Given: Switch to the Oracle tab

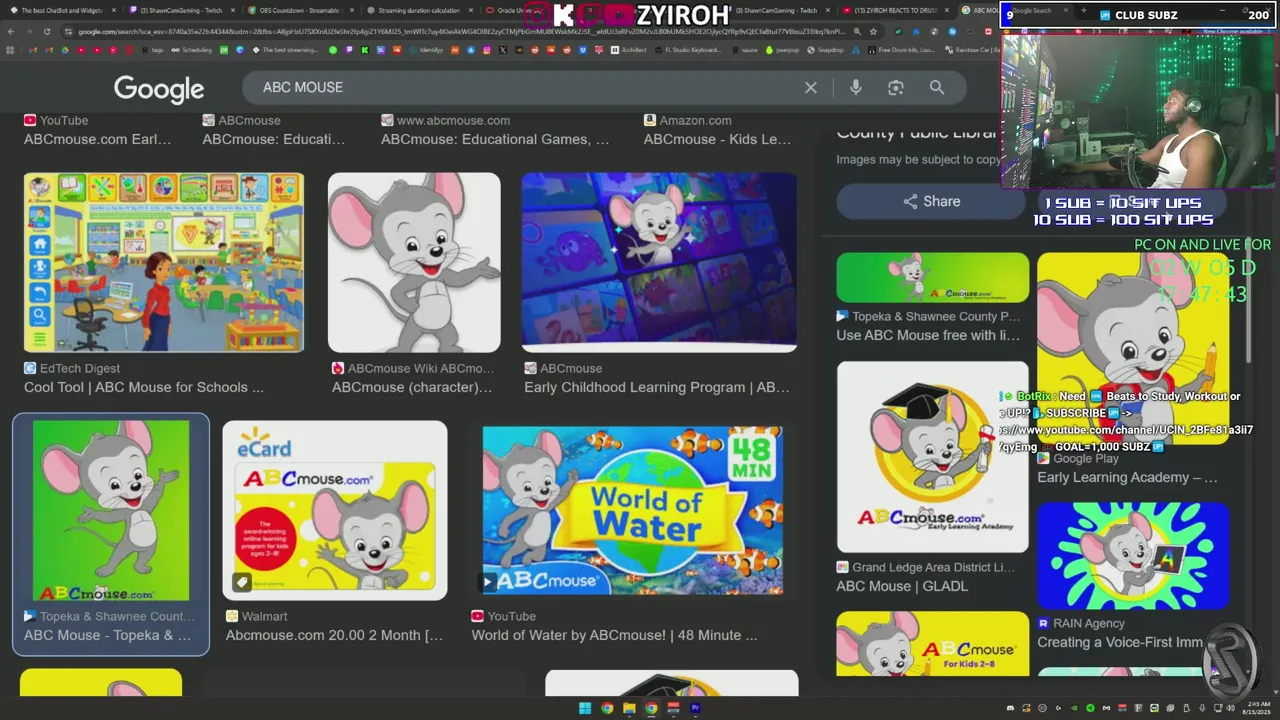Looking at the screenshot, I should [x=515, y=10].
